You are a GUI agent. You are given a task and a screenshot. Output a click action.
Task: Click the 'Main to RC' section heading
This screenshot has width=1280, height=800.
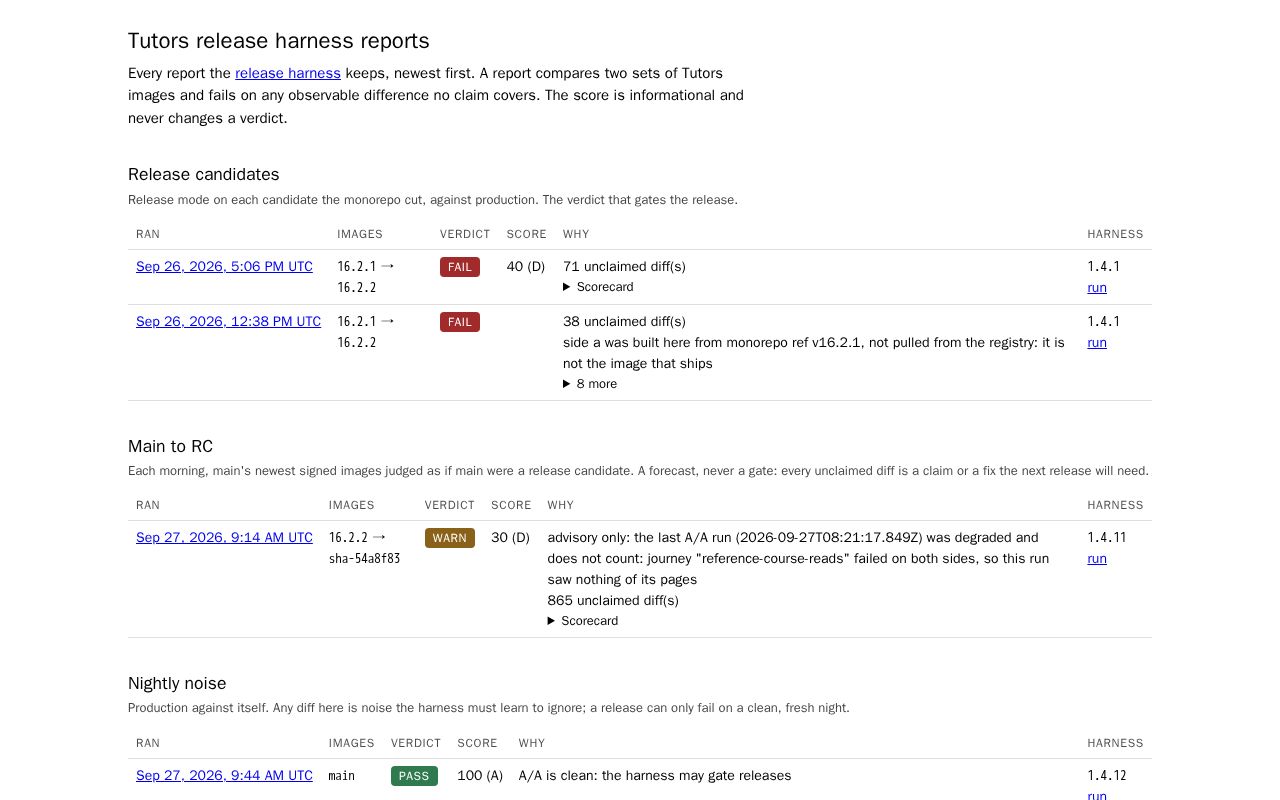(x=170, y=446)
